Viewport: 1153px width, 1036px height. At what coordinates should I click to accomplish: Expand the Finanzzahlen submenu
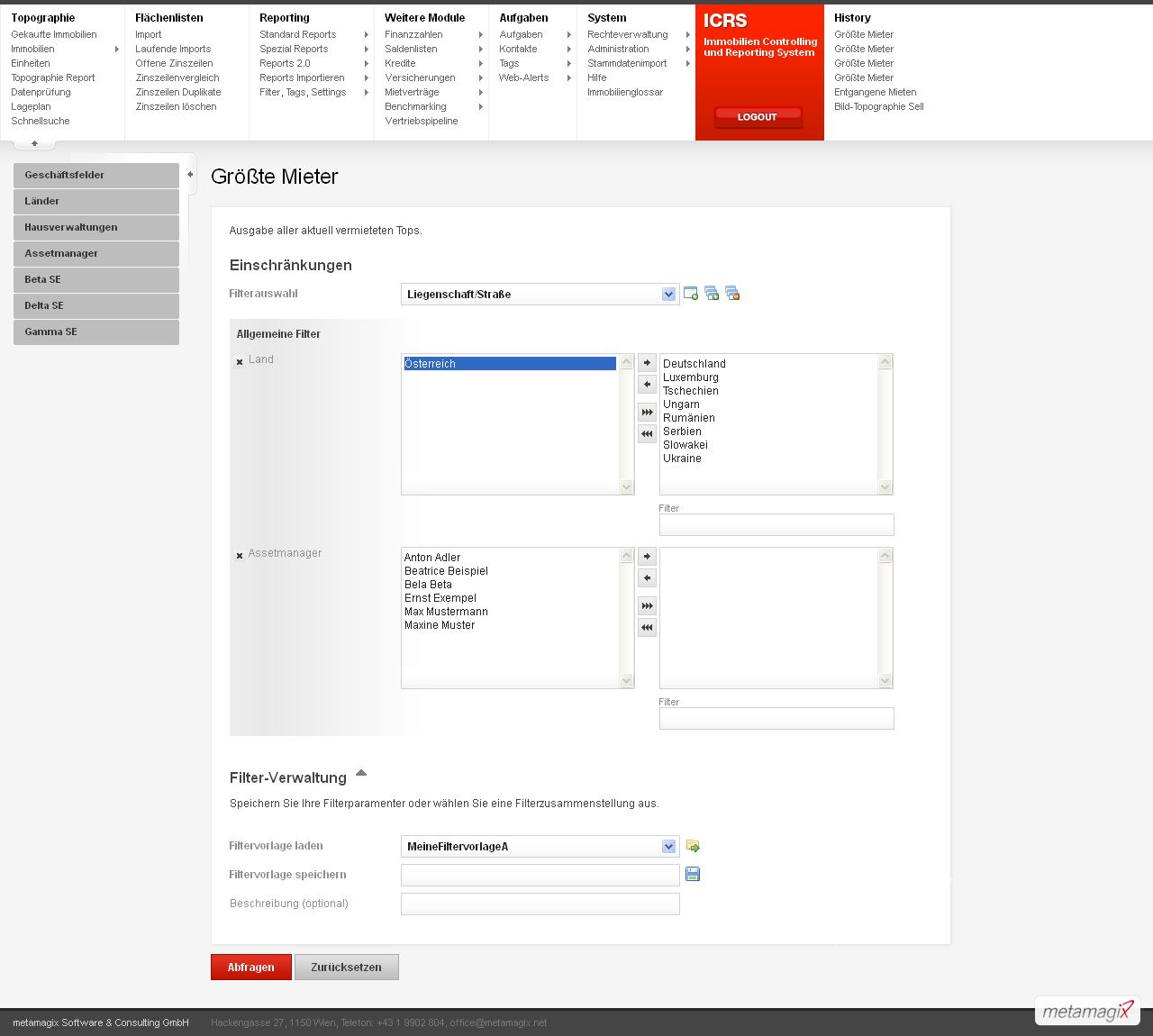(x=481, y=35)
